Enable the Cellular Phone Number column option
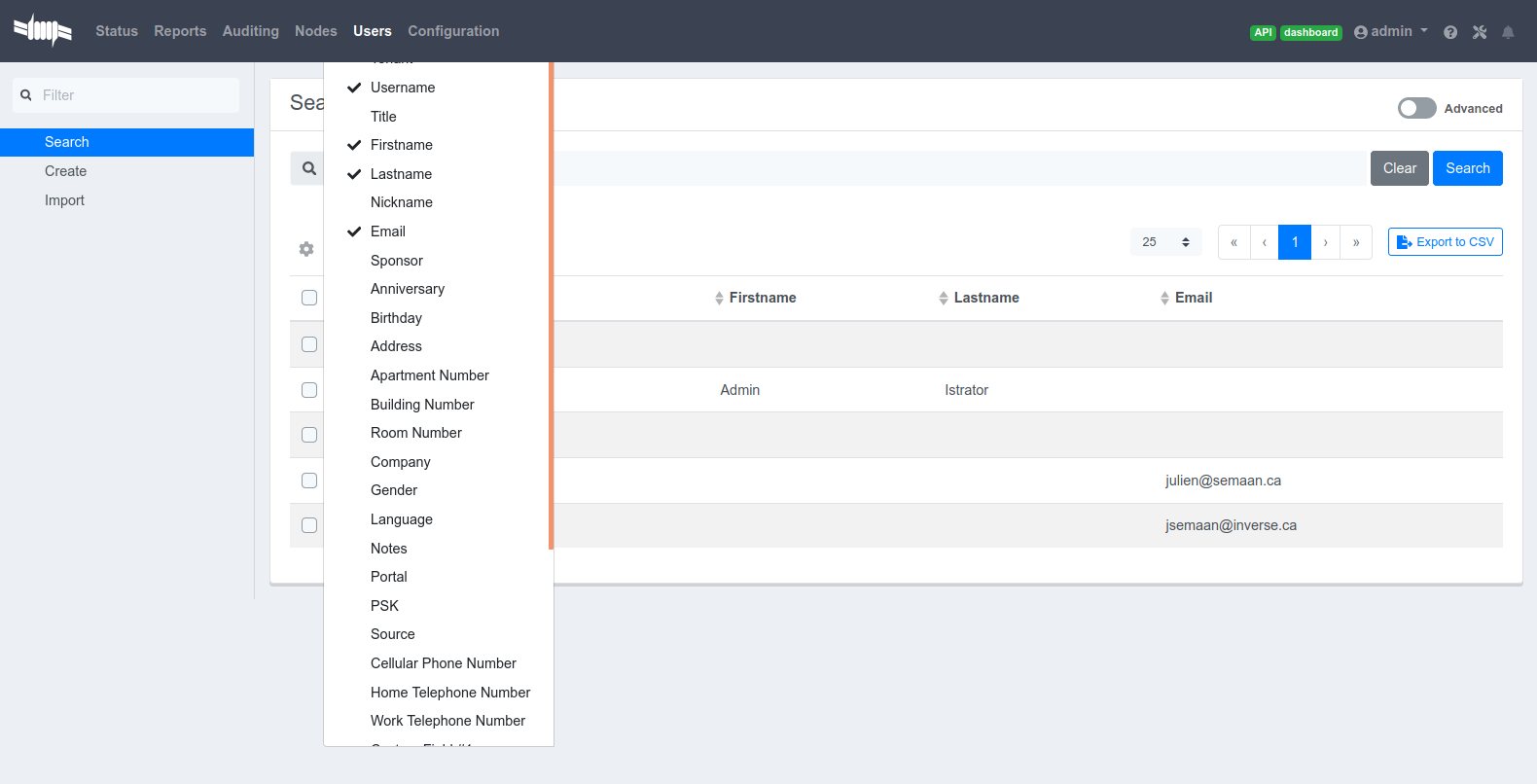This screenshot has height=784, width=1537. tap(438, 663)
